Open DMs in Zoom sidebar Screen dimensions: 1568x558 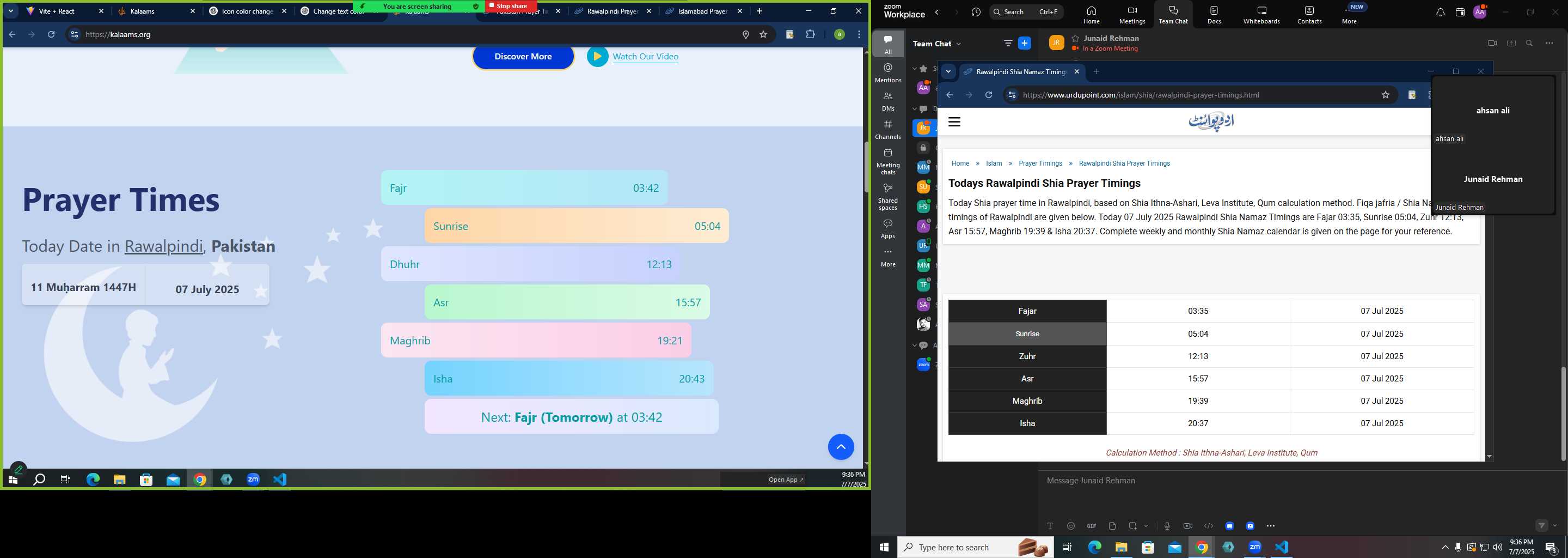coord(888,101)
